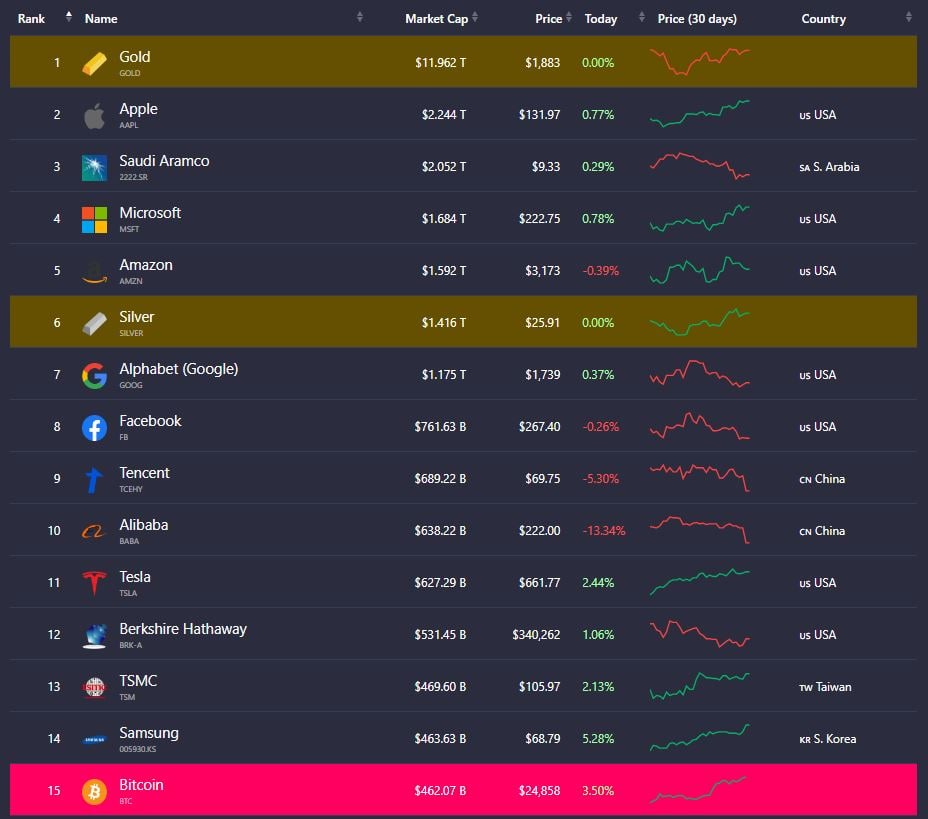View Samsung 30-day price chart
928x819 pixels.
click(x=700, y=738)
